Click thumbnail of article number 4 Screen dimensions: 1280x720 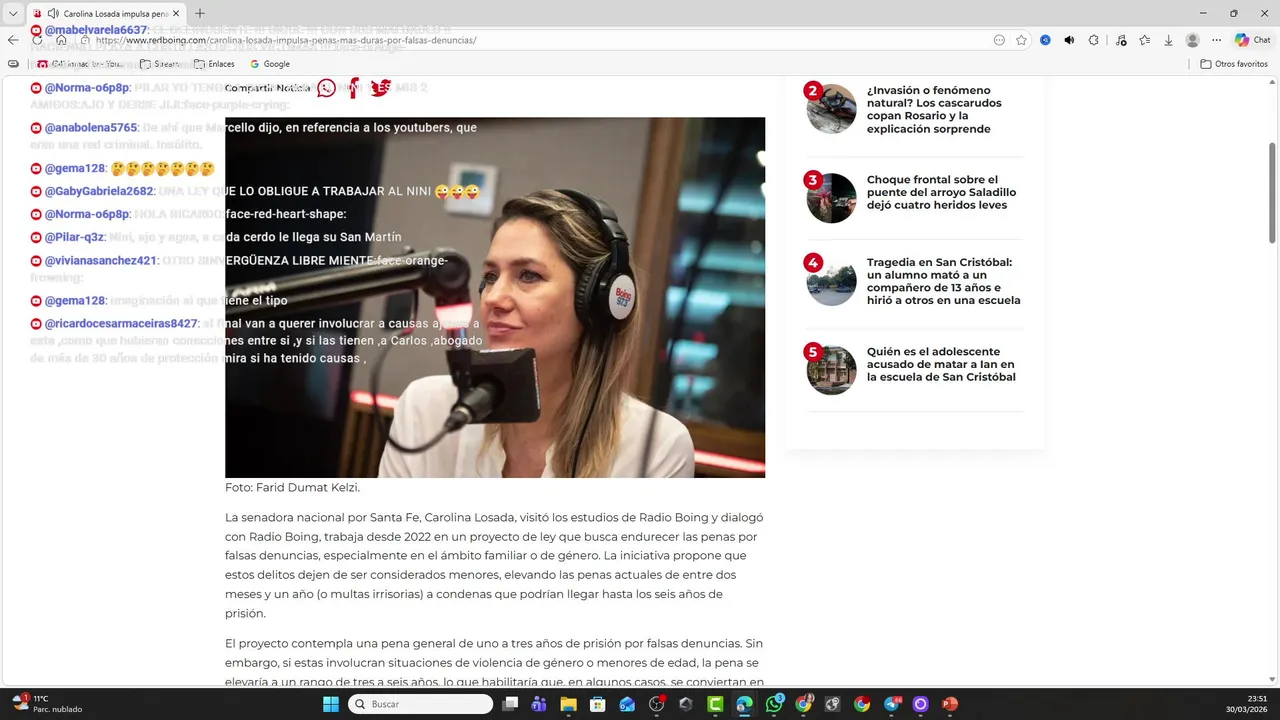point(831,281)
